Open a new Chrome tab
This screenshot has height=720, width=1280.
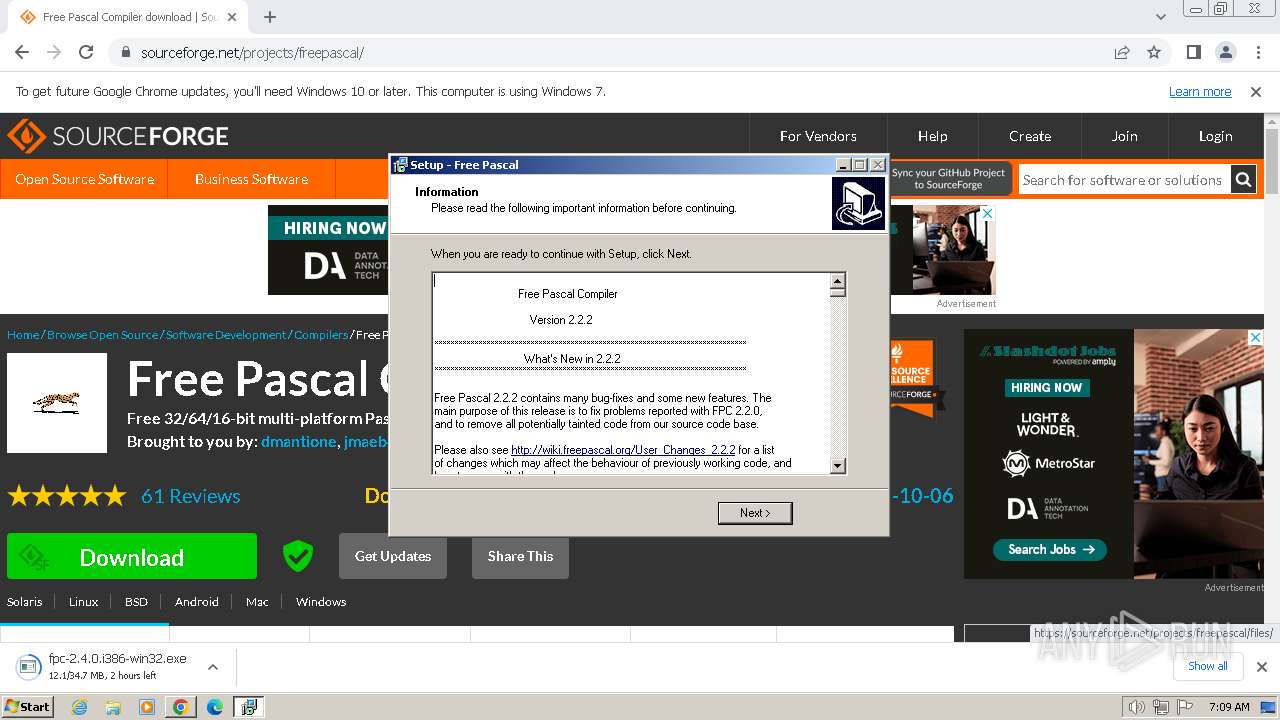270,17
